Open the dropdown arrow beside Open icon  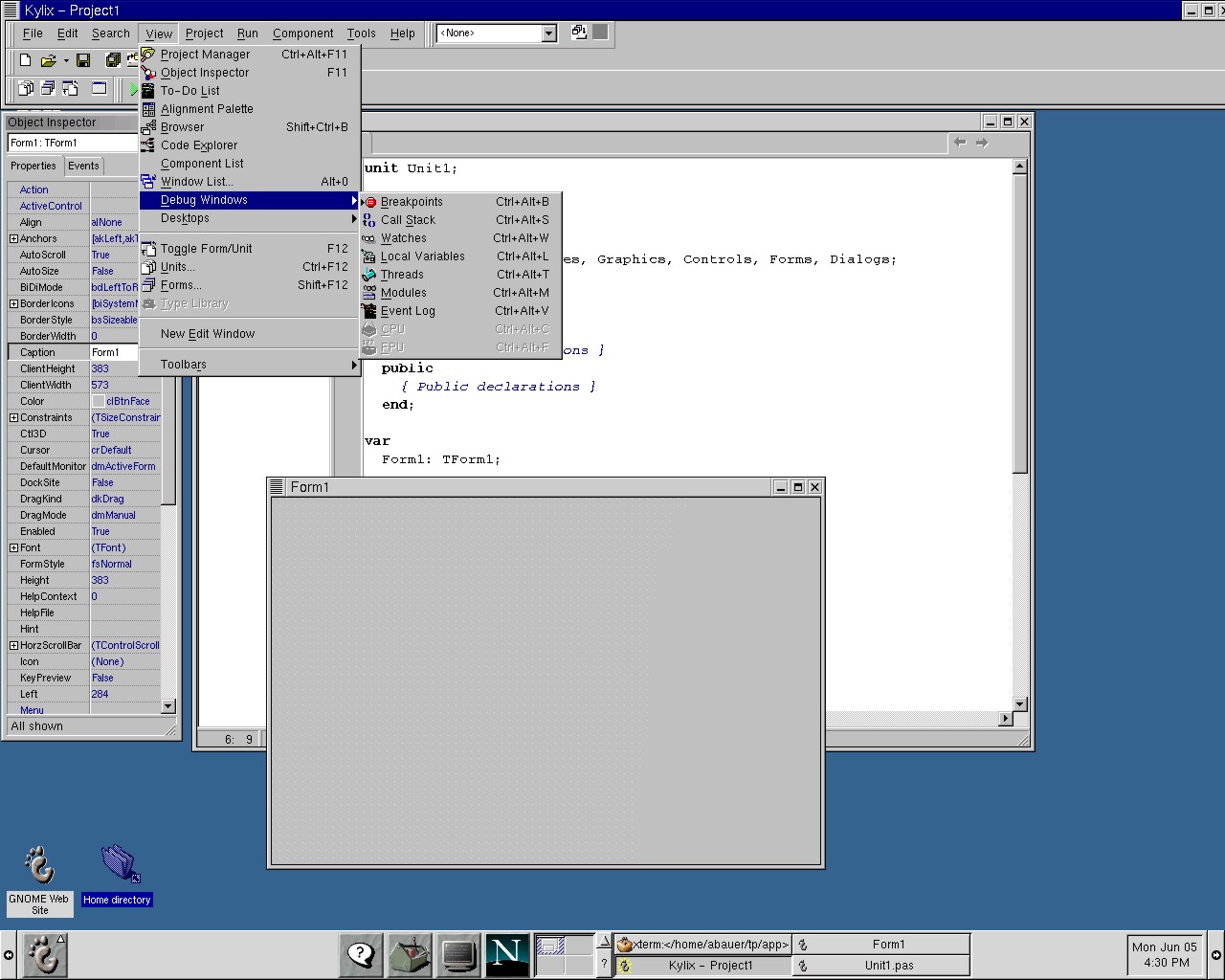66,60
